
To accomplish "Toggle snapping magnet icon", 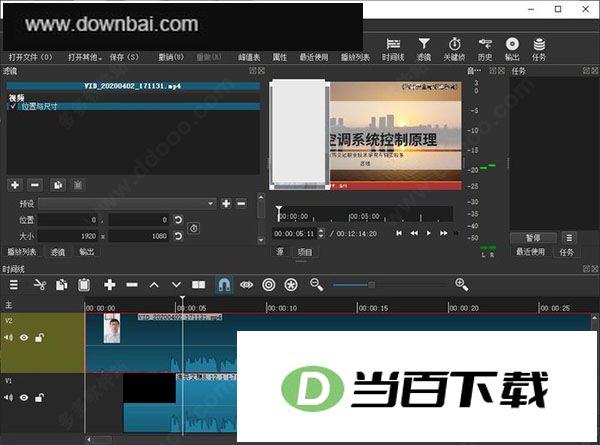I will [224, 285].
